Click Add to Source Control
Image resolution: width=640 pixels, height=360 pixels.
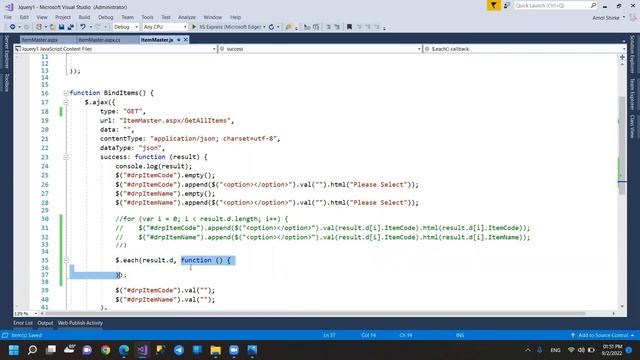(603, 335)
